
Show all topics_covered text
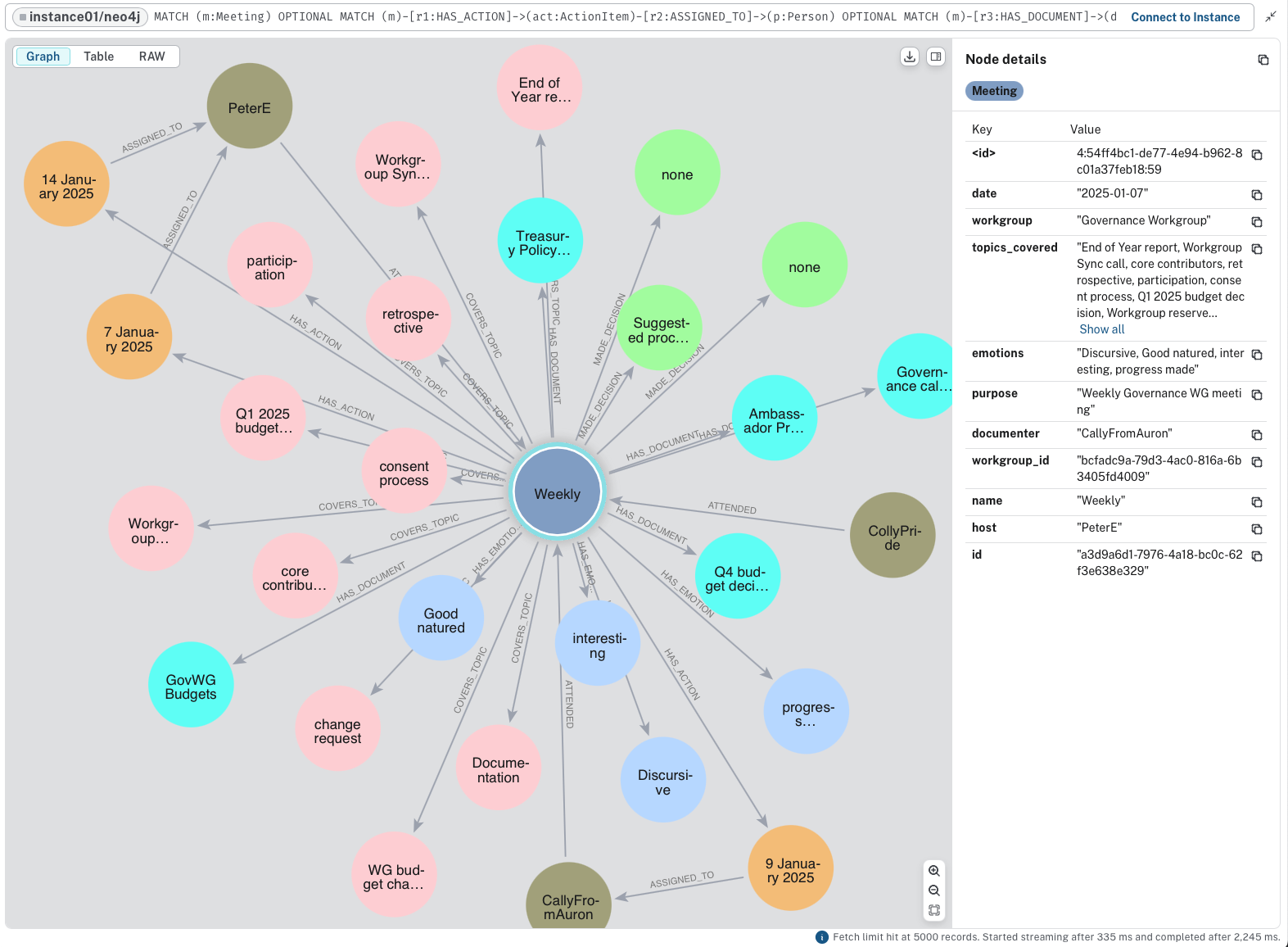(1101, 329)
